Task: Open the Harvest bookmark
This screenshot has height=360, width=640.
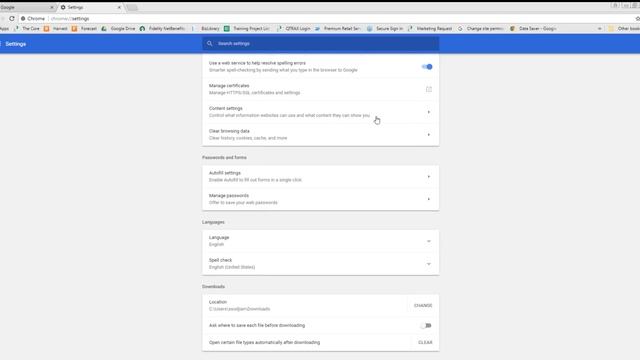Action: [x=56, y=29]
